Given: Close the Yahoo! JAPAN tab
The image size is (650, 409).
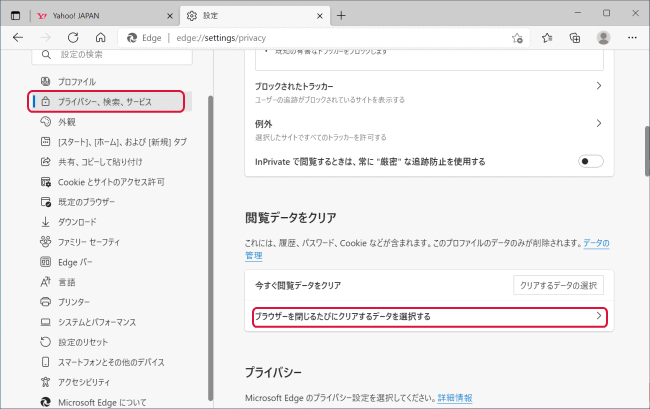Looking at the screenshot, I should (x=170, y=16).
